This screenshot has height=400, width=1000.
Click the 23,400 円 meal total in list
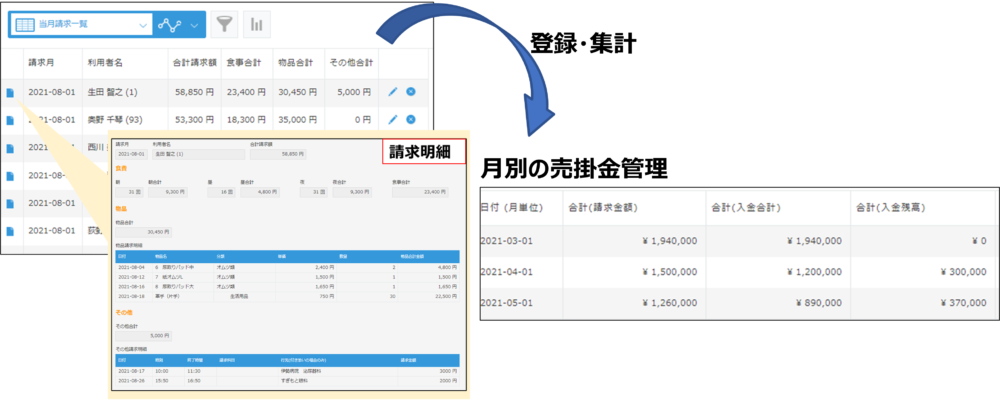(246, 93)
